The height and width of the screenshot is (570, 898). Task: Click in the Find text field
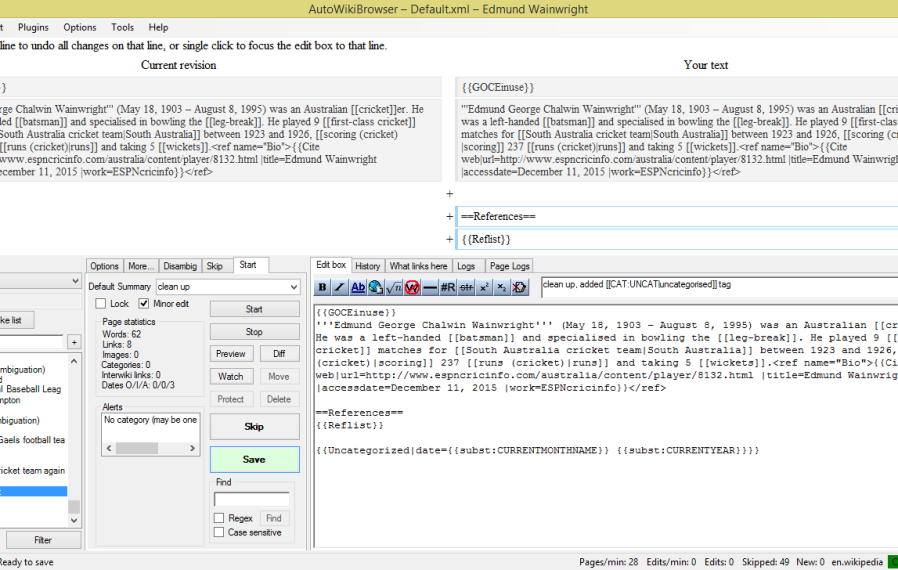click(251, 500)
